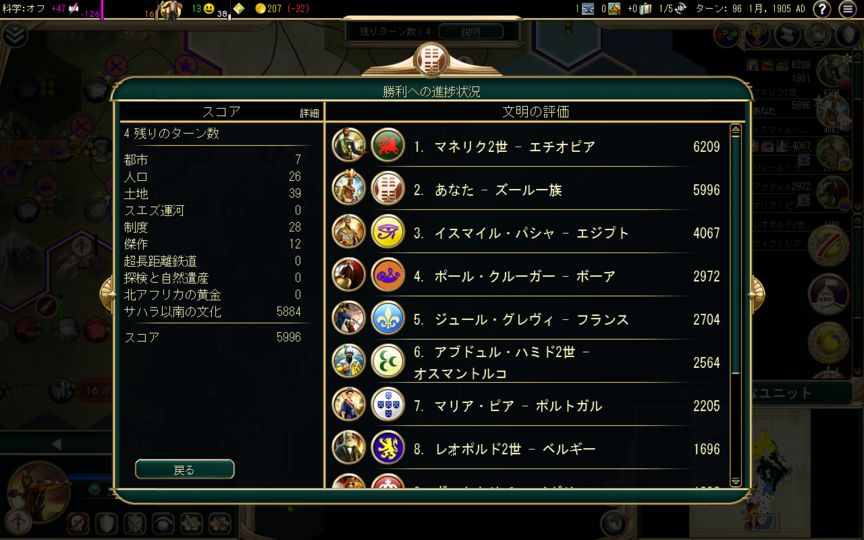
Task: Click the ターン 96 date display
Action: (x=750, y=9)
